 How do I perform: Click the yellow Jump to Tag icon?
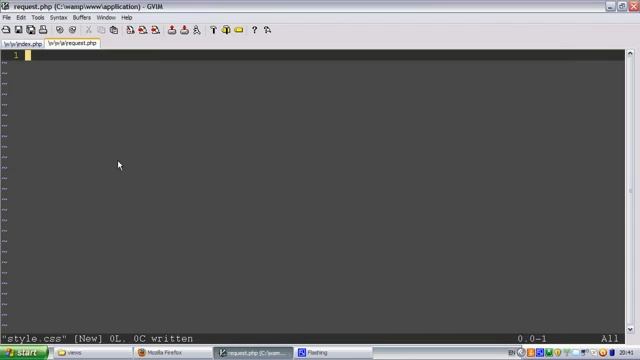pyautogui.click(x=239, y=30)
